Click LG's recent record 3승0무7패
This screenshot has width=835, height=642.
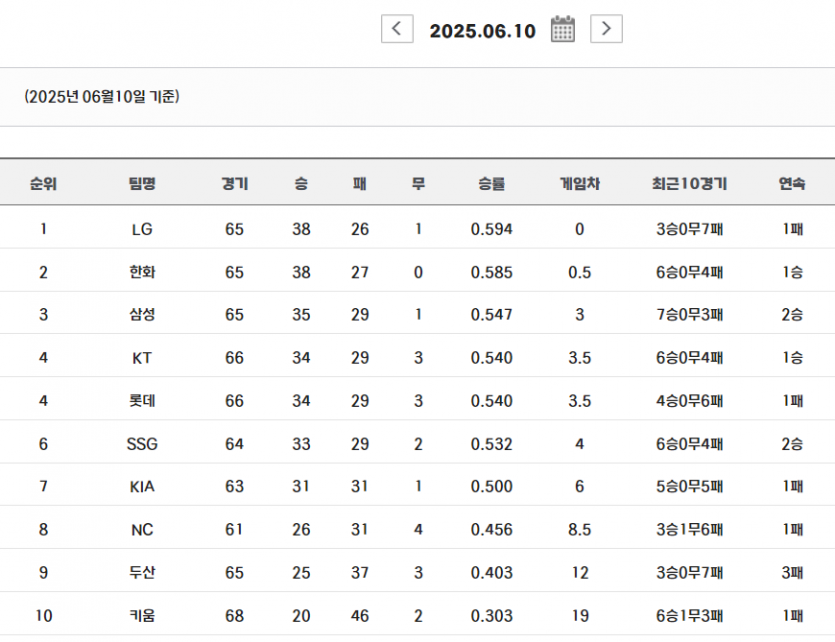(690, 229)
